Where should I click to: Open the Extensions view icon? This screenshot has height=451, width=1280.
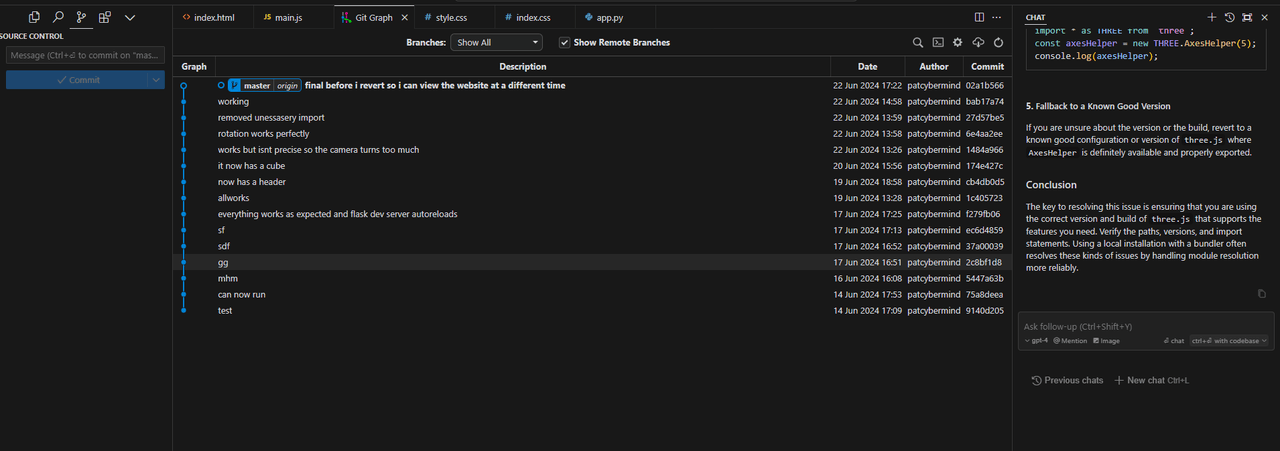(105, 17)
